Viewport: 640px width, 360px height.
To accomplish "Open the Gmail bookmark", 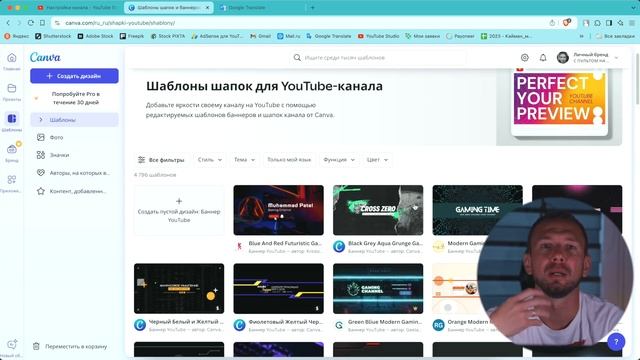I will pos(260,36).
